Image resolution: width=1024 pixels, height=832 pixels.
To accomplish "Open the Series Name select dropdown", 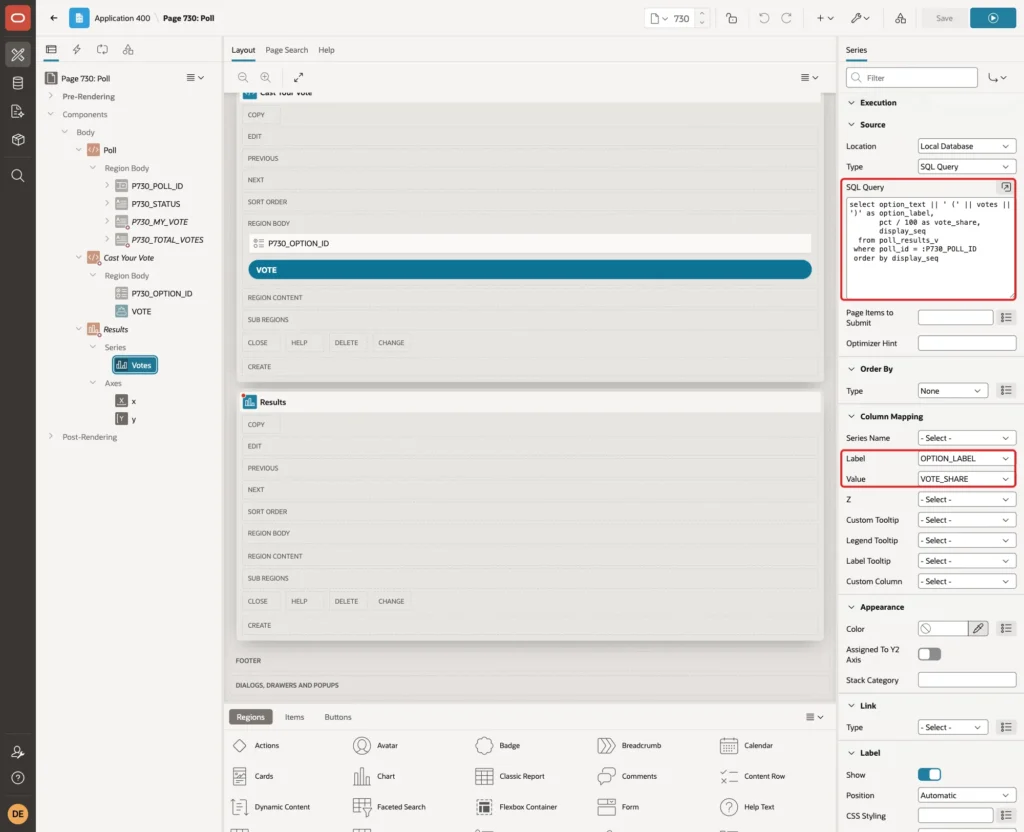I will click(x=966, y=438).
